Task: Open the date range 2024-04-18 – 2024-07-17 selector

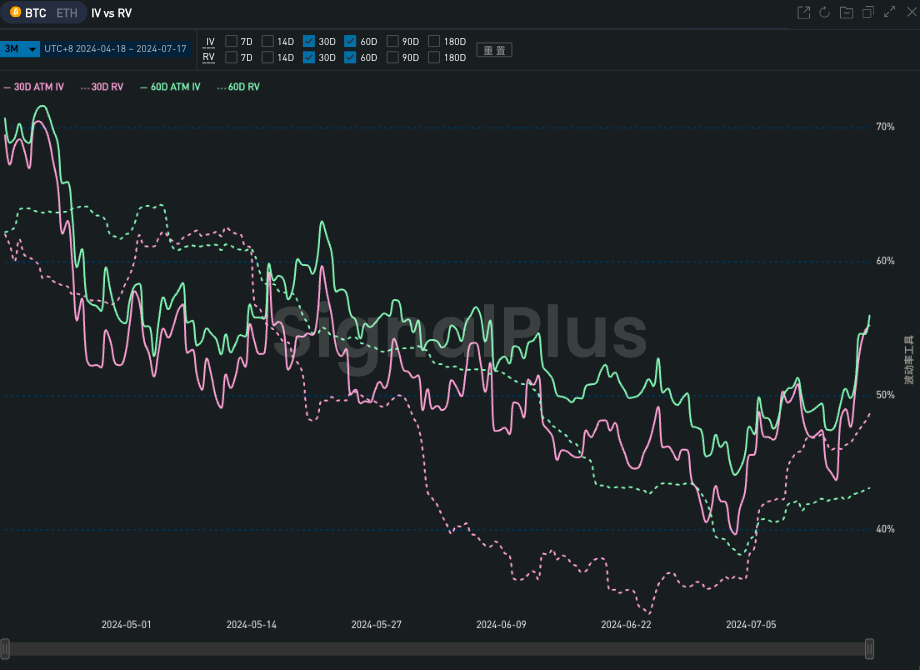Action: pyautogui.click(x=115, y=49)
